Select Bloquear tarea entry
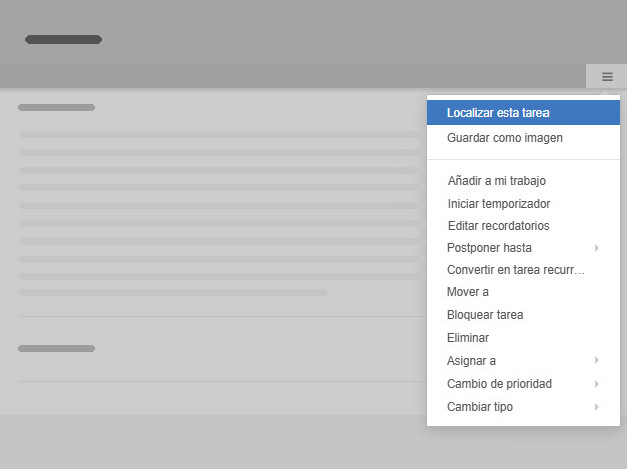The width and height of the screenshot is (627, 469). click(x=523, y=315)
